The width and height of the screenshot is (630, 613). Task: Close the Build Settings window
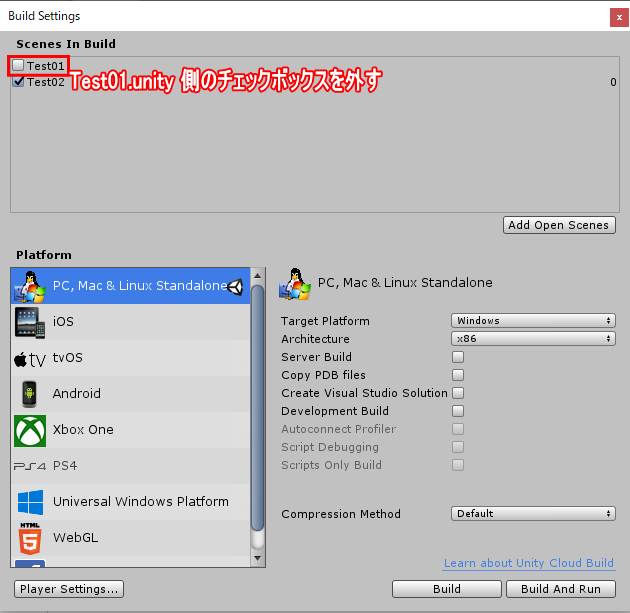[619, 18]
